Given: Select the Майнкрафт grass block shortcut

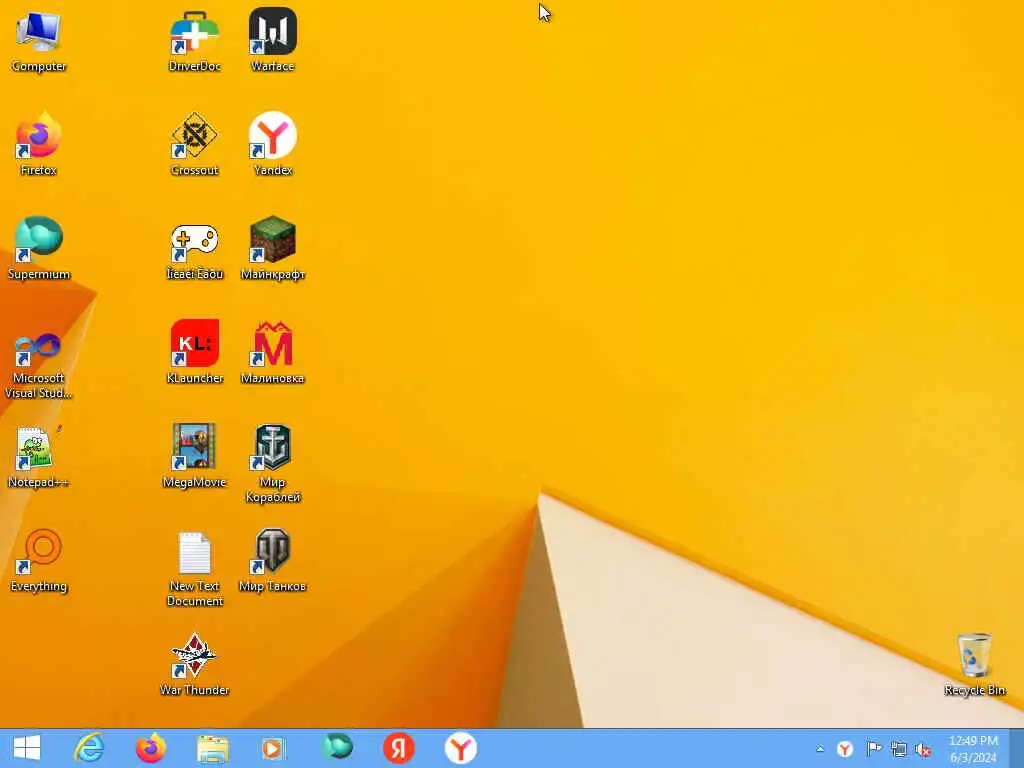Looking at the screenshot, I should (272, 248).
